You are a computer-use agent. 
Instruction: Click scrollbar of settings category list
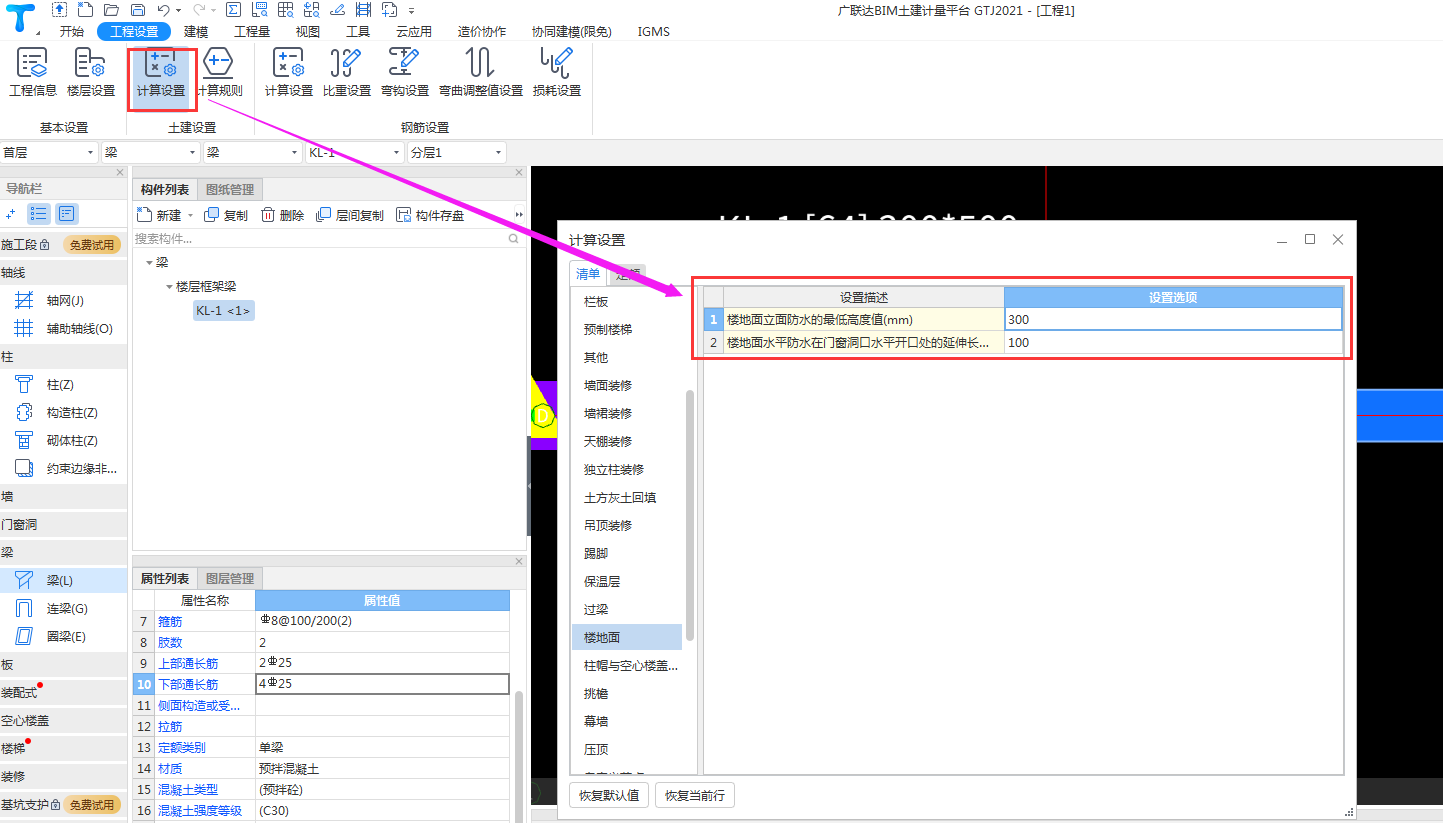(689, 515)
